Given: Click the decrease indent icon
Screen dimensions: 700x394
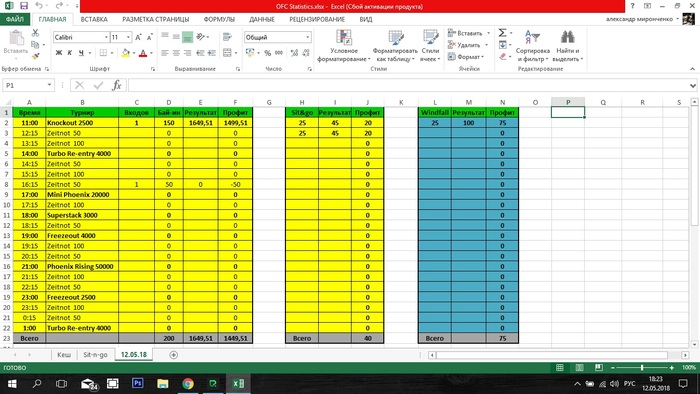Looking at the screenshot, I should coord(200,53).
